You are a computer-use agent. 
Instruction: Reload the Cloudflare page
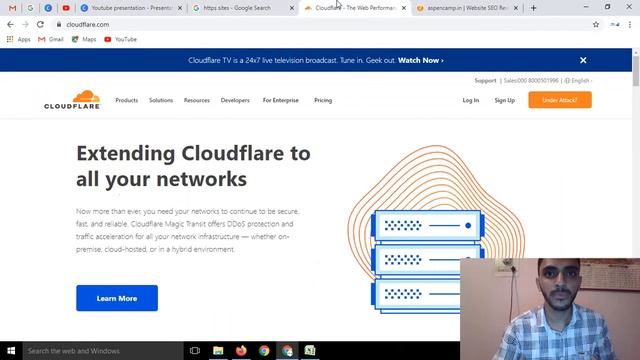[40, 24]
